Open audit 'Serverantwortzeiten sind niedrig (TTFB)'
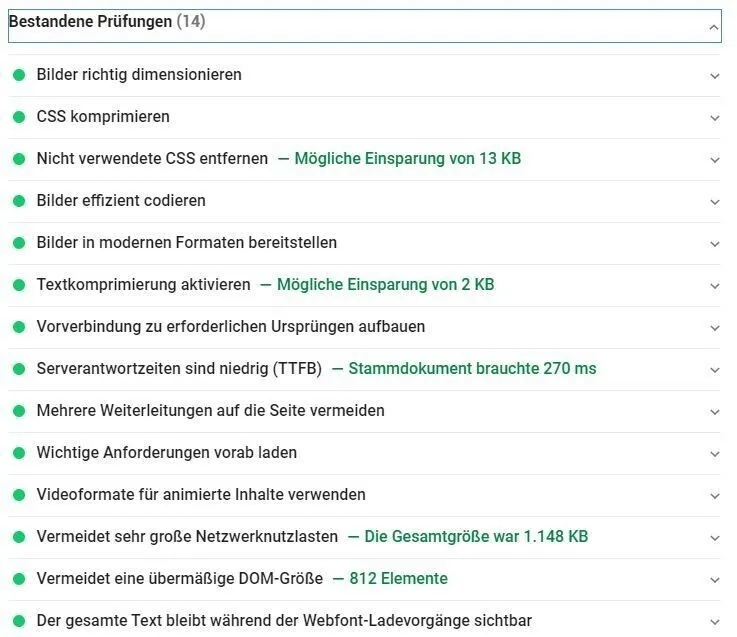Image resolution: width=737 pixels, height=637 pixels. click(179, 369)
